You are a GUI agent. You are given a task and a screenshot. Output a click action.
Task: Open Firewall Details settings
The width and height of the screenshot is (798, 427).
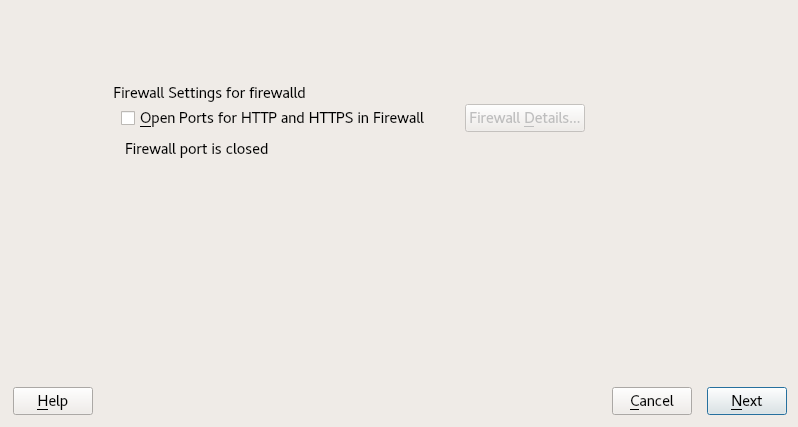pos(524,118)
